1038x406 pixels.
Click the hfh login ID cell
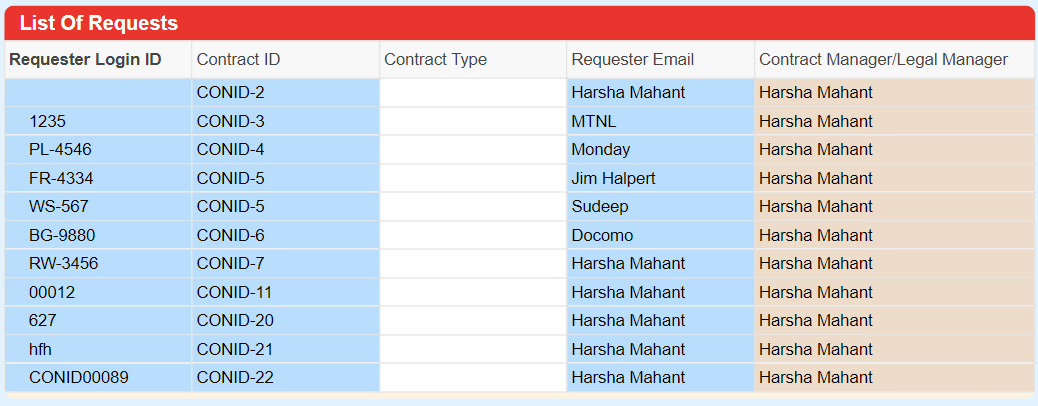[x=98, y=349]
